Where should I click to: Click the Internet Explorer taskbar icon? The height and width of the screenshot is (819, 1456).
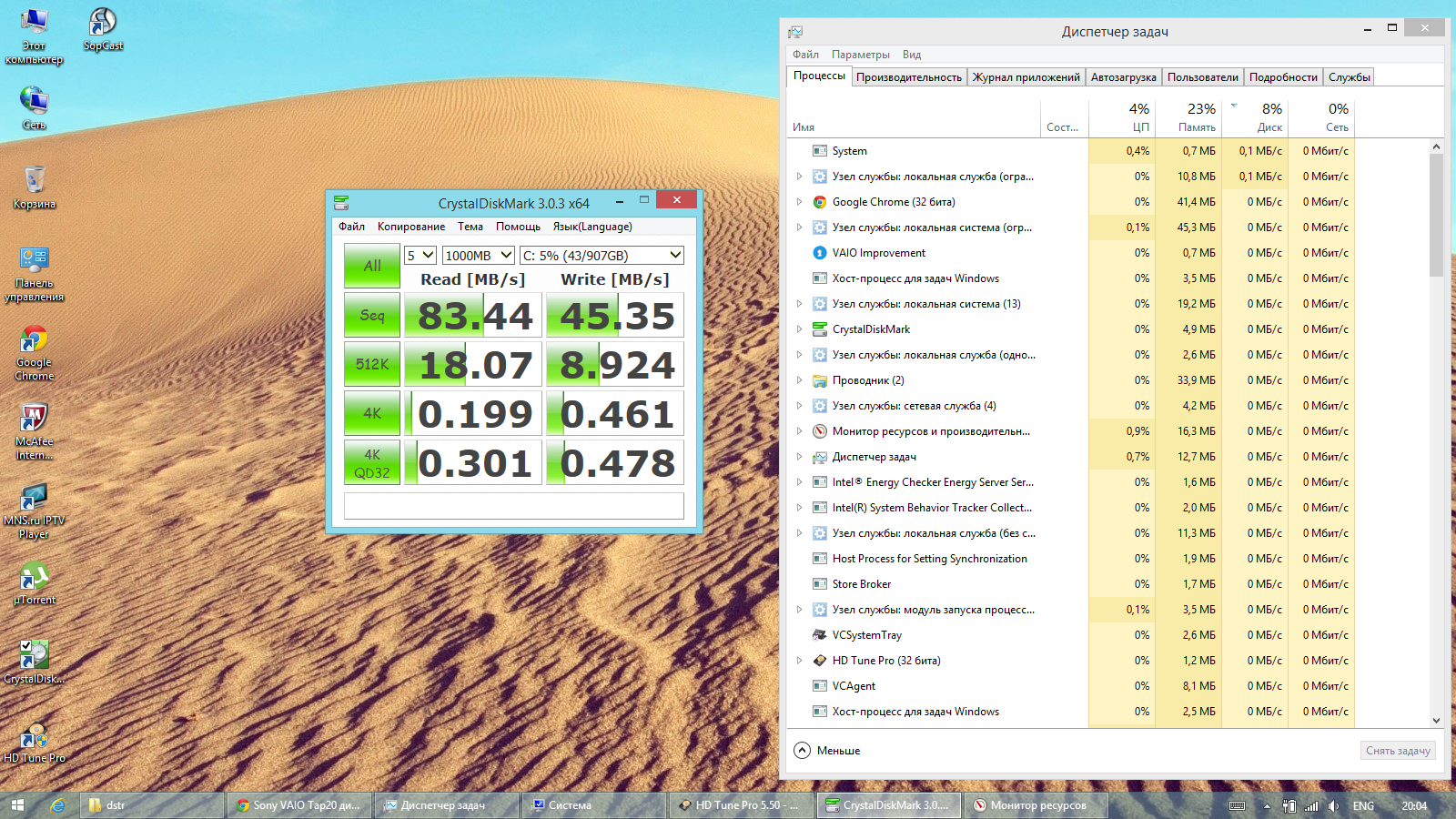(57, 805)
